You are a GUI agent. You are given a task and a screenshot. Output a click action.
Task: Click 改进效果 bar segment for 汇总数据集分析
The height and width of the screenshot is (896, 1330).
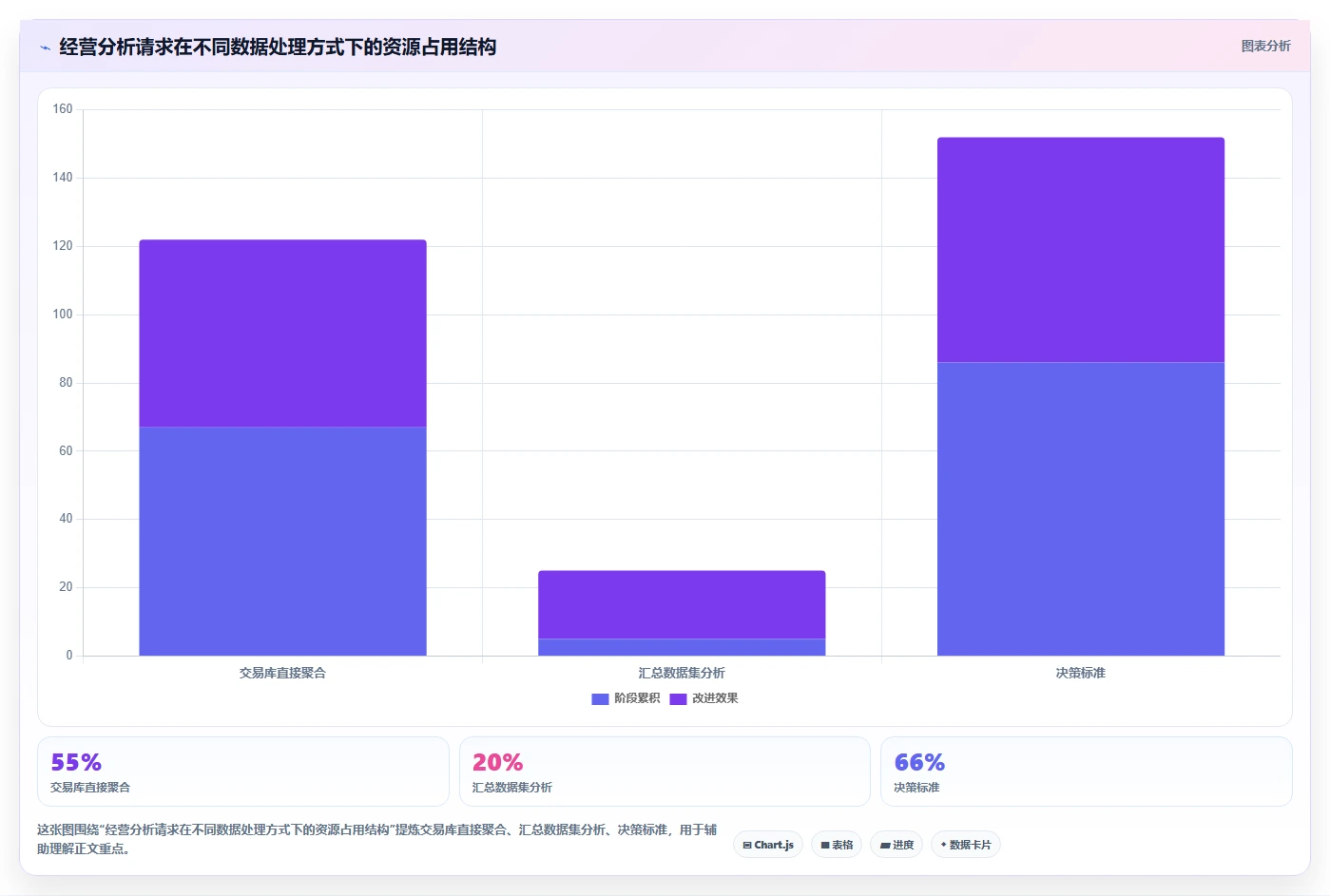(682, 604)
